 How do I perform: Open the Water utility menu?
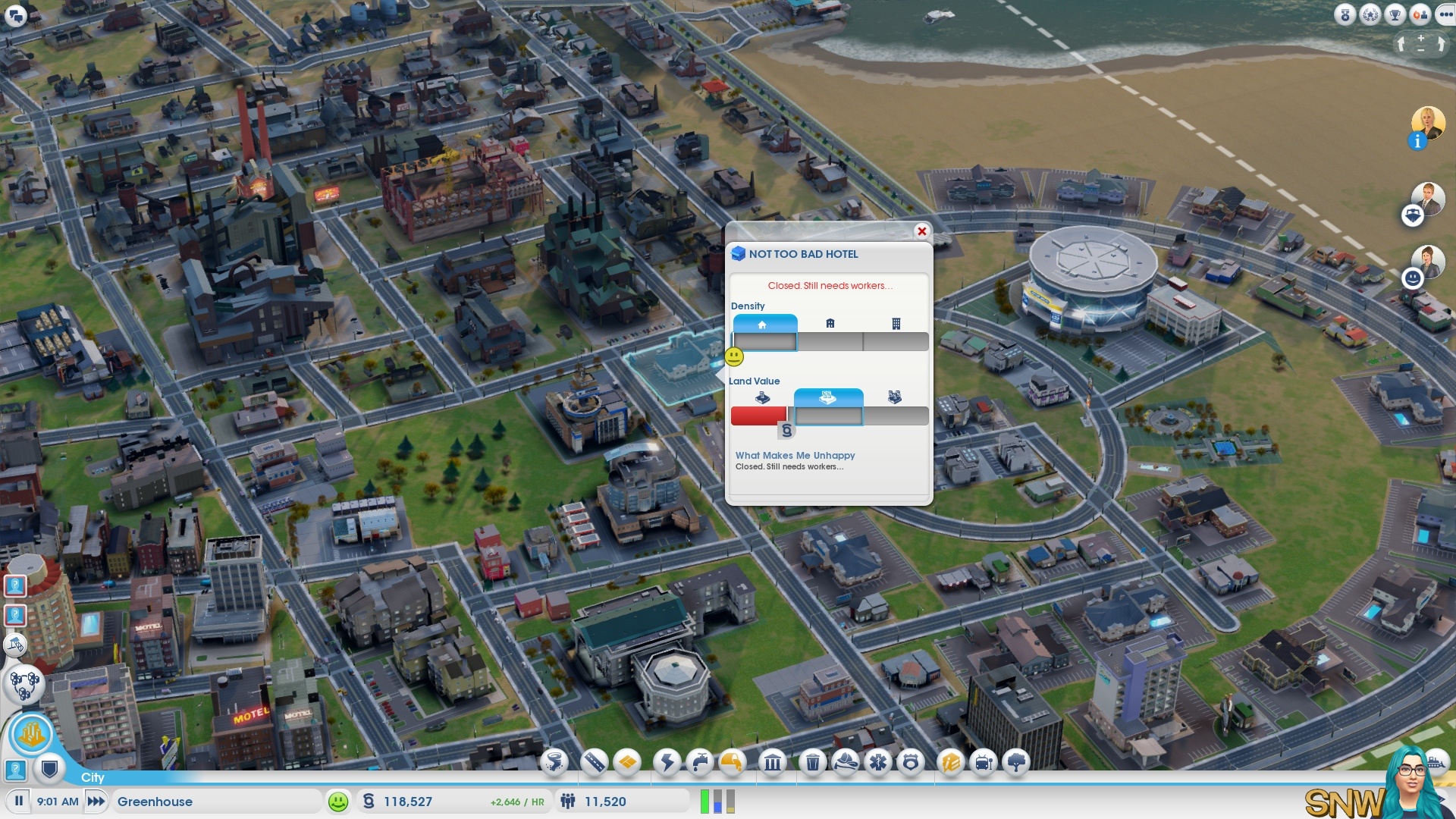(699, 761)
